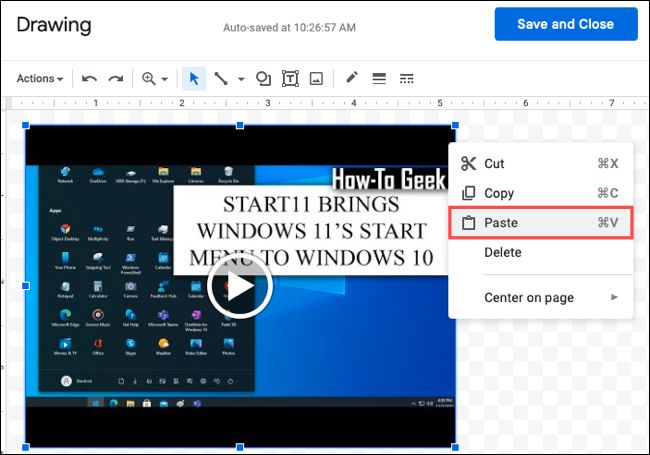The image size is (650, 455).
Task: Open the Zoom dropdown arrow
Action: click(165, 79)
